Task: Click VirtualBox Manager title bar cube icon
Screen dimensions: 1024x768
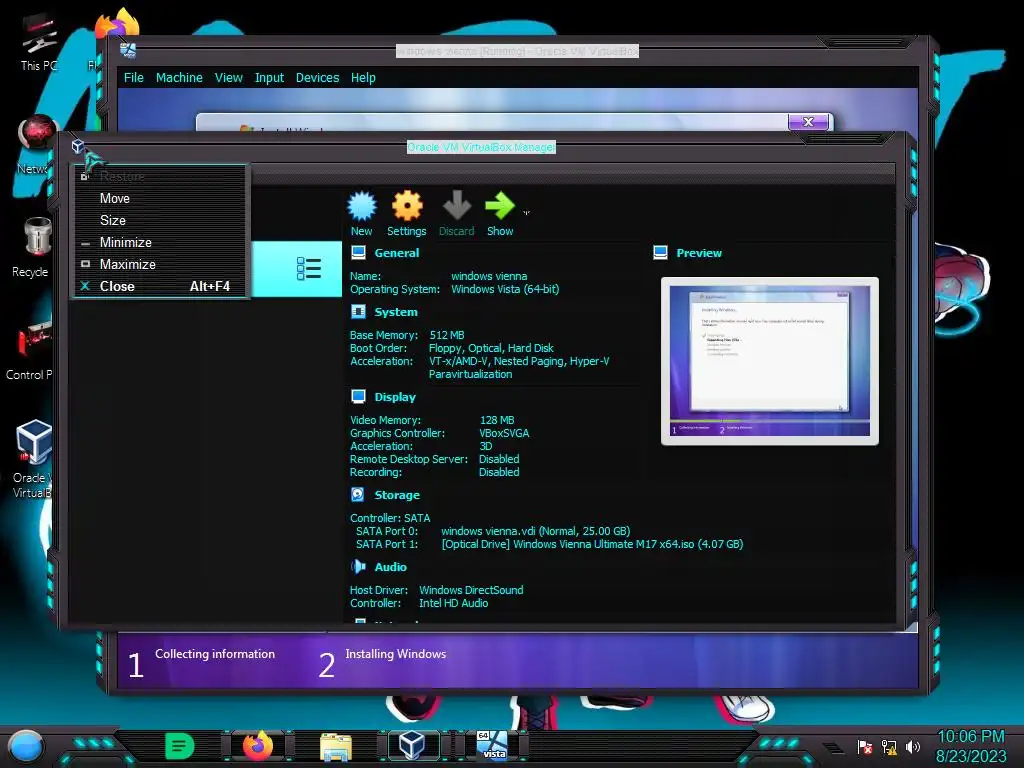Action: [78, 146]
